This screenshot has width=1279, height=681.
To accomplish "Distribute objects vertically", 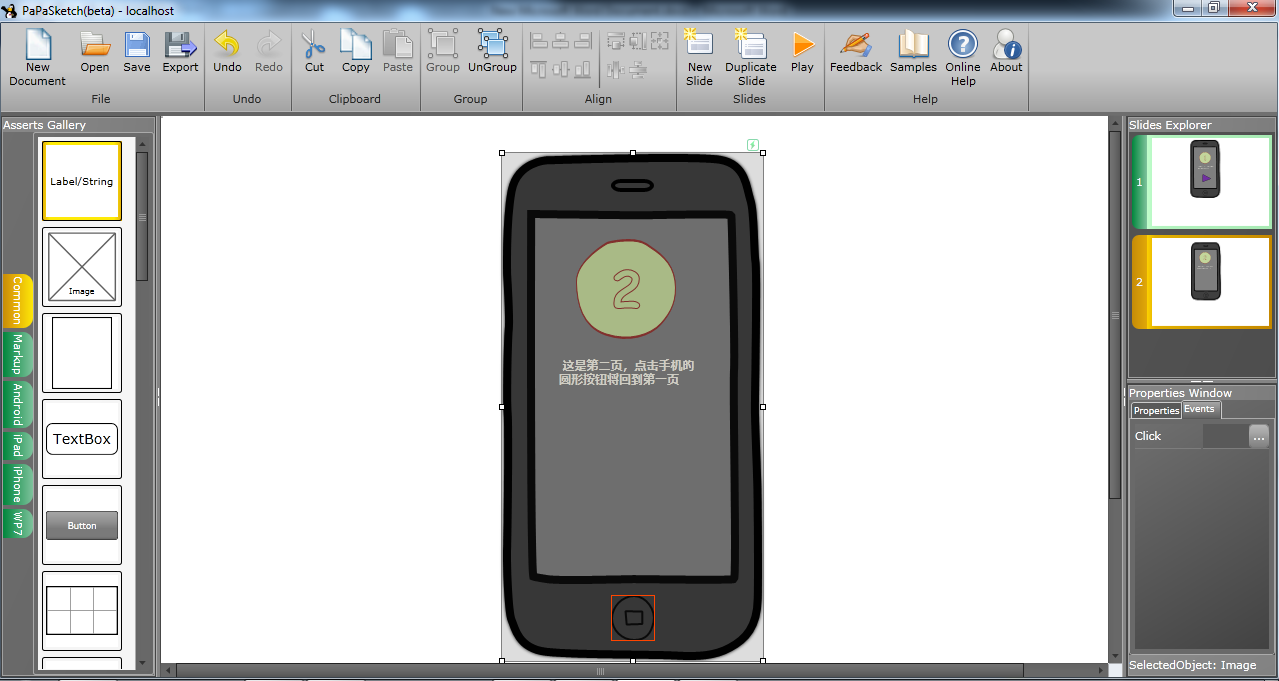I will (637, 69).
